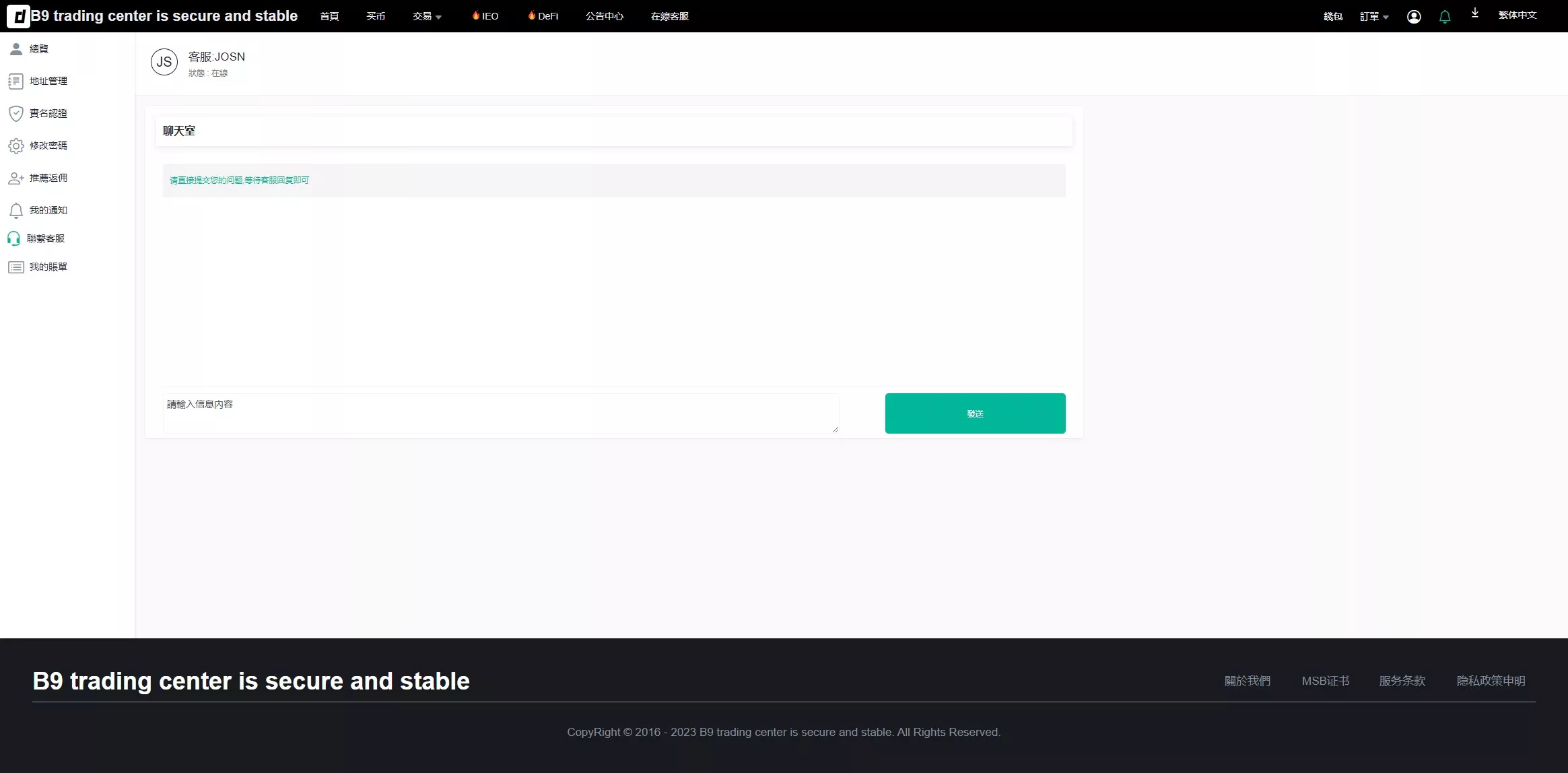This screenshot has height=773, width=1568.
Task: Select the contact support headset icon
Action: (13, 238)
